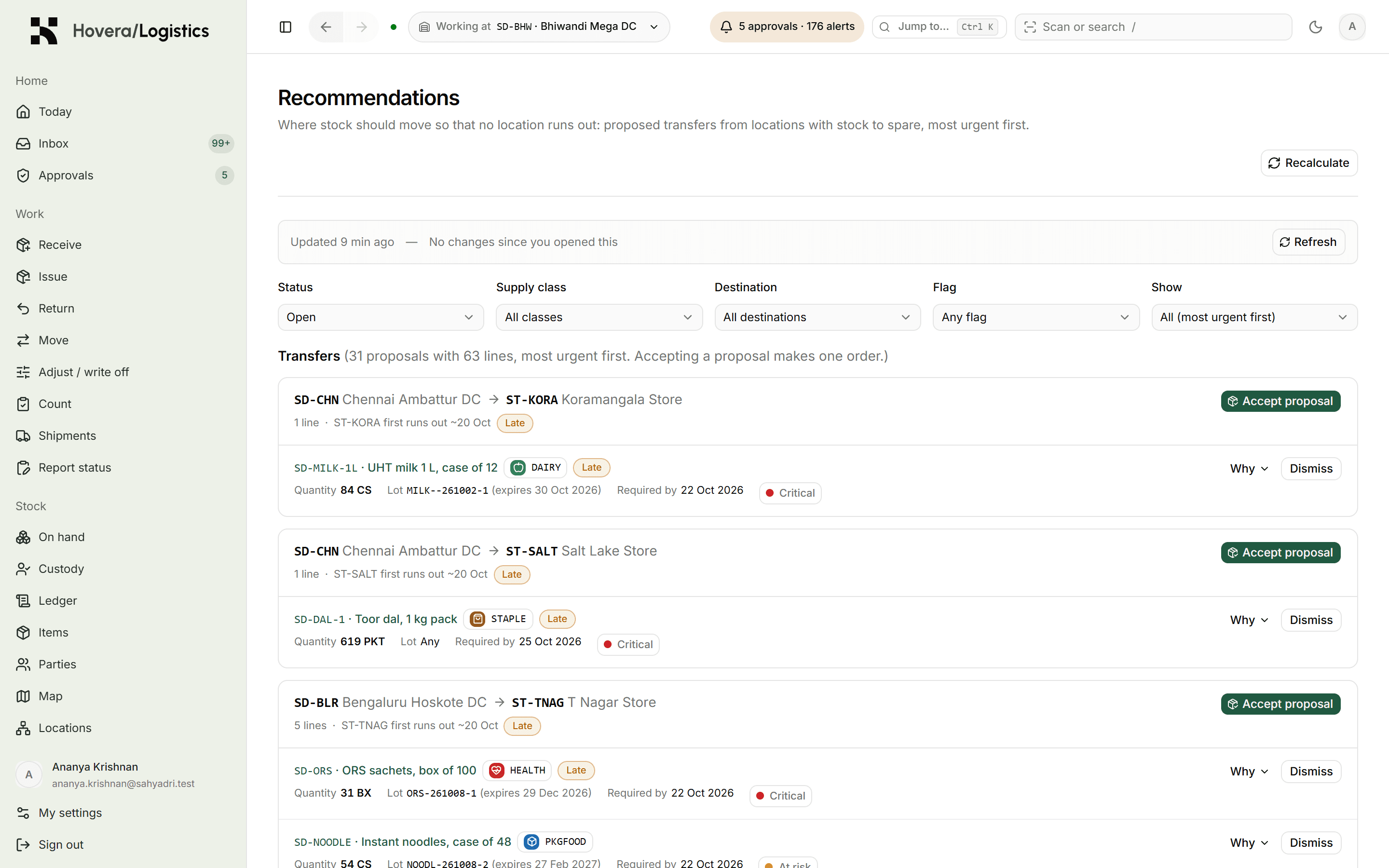Screen dimensions: 1389x868
Task: Go forward with the right arrow
Action: 361,27
